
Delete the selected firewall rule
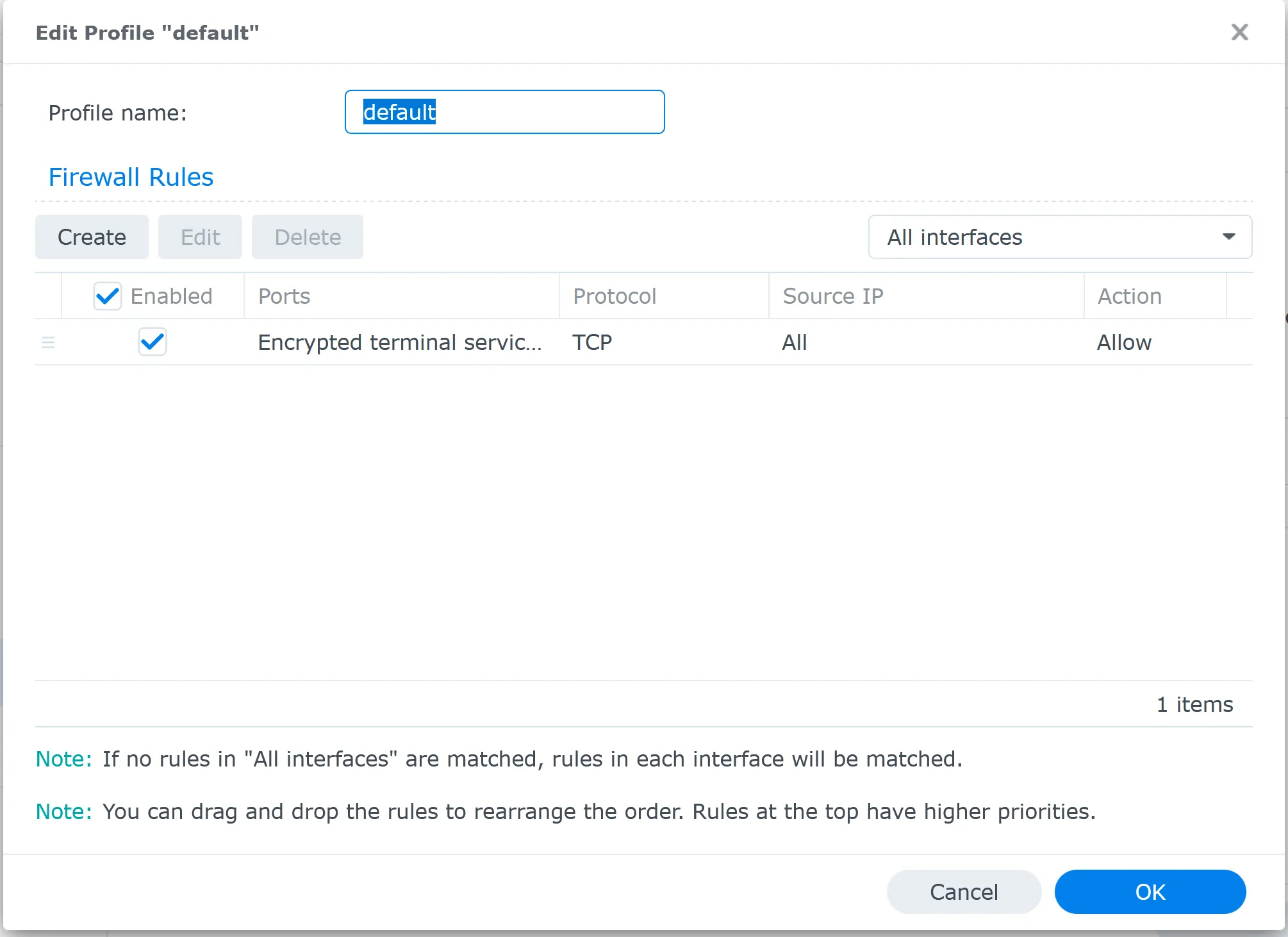[308, 236]
